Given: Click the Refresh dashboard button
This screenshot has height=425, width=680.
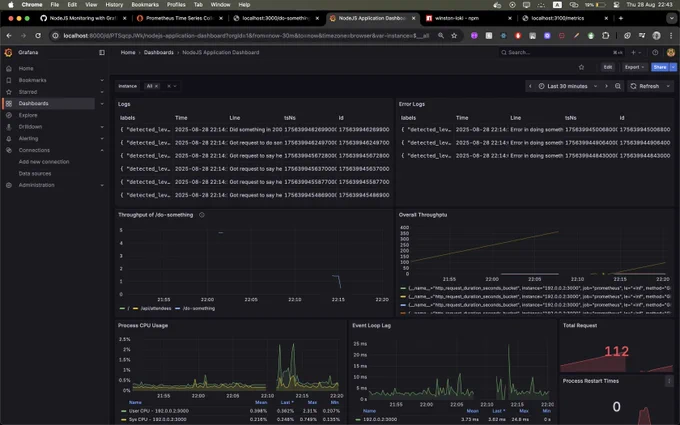Looking at the screenshot, I should (x=645, y=86).
